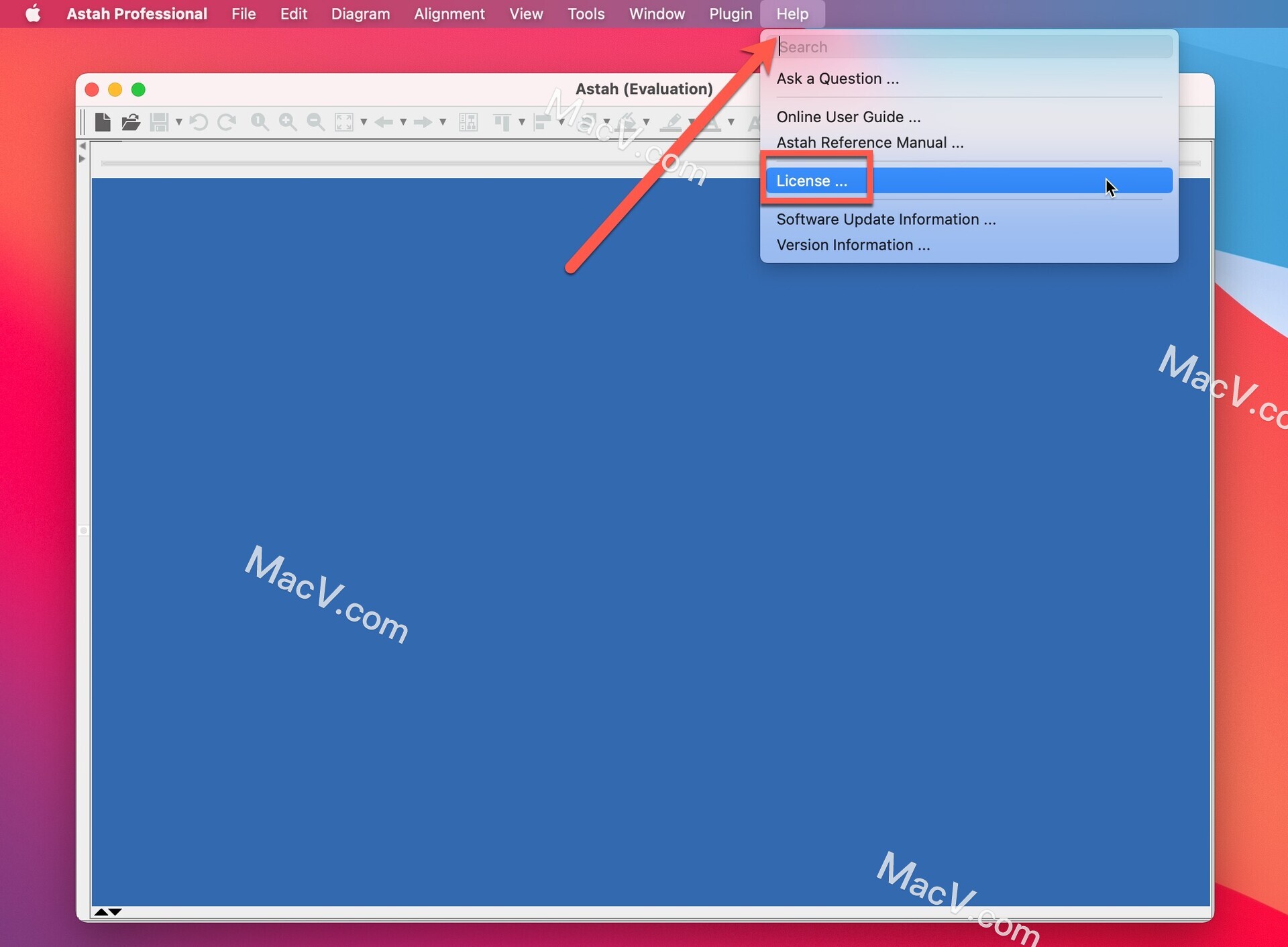The image size is (1288, 947).
Task: Click the Zoom 100% magnifier icon
Action: 260,122
